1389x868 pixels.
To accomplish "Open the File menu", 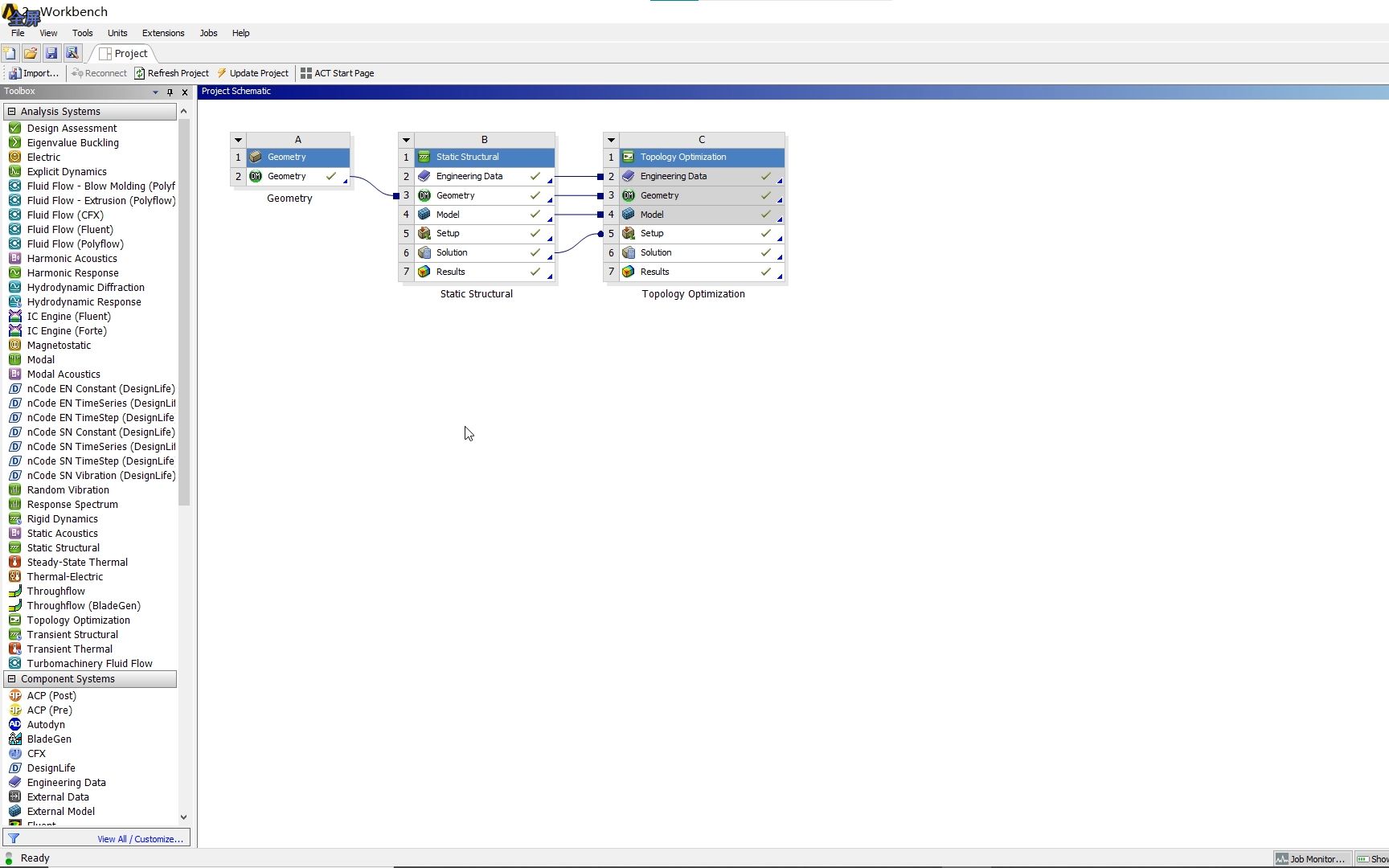I will [x=18, y=33].
